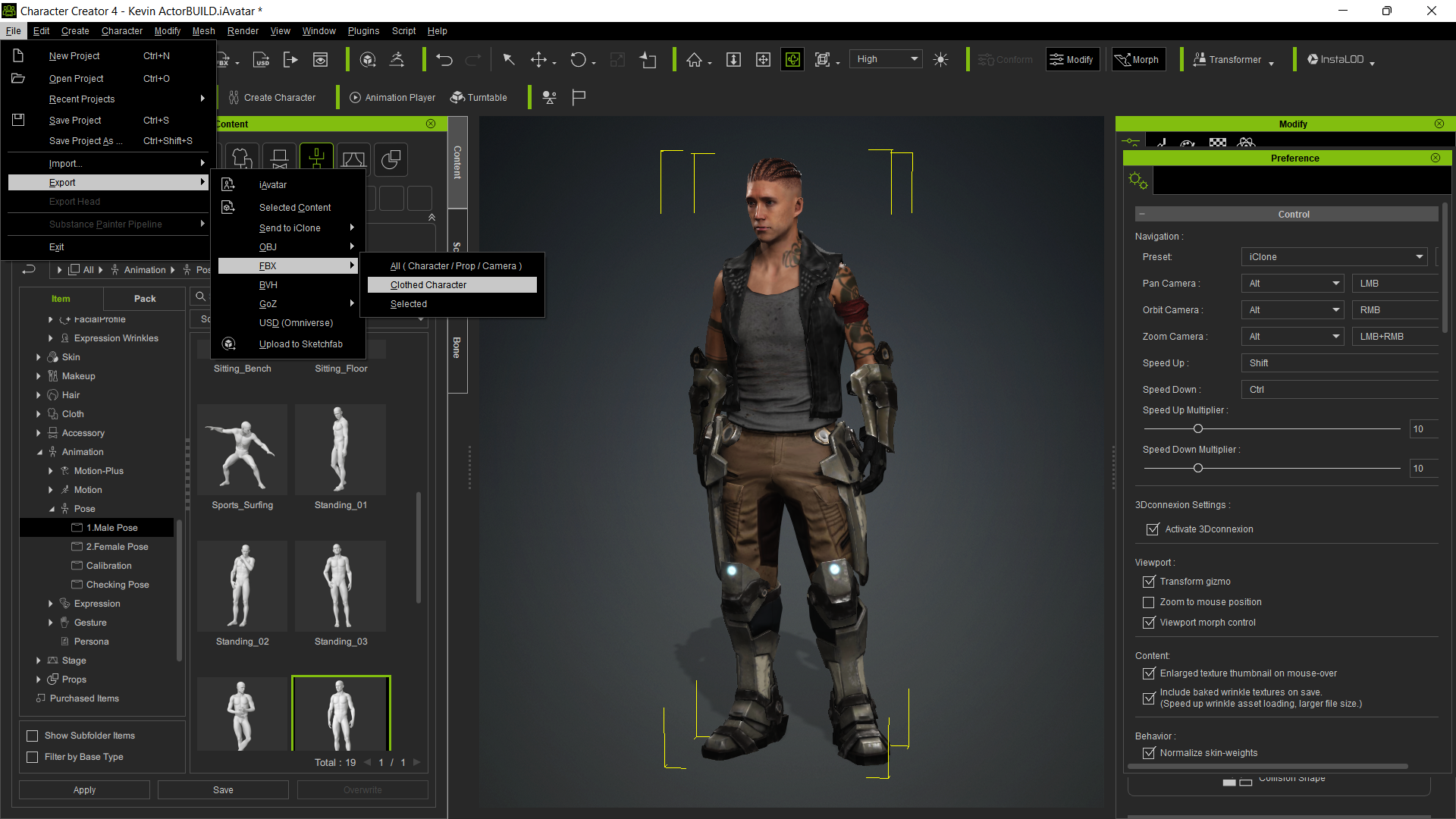Click the Home camera view icon
Screen dimensions: 1456x819
click(x=694, y=60)
